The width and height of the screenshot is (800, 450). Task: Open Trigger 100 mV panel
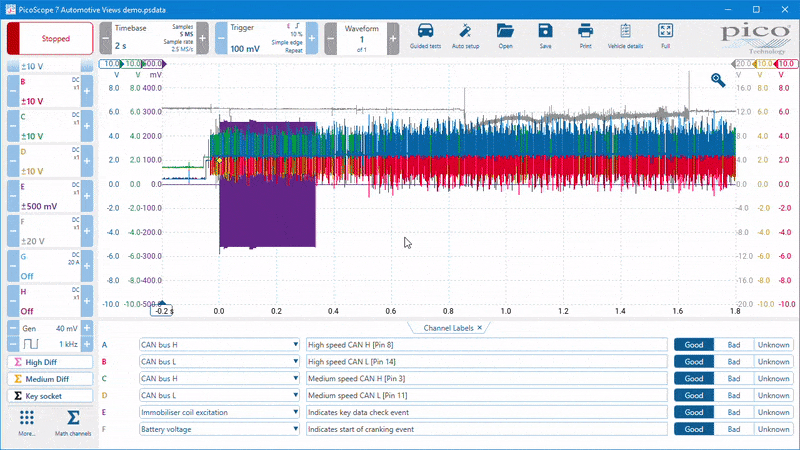click(x=266, y=38)
